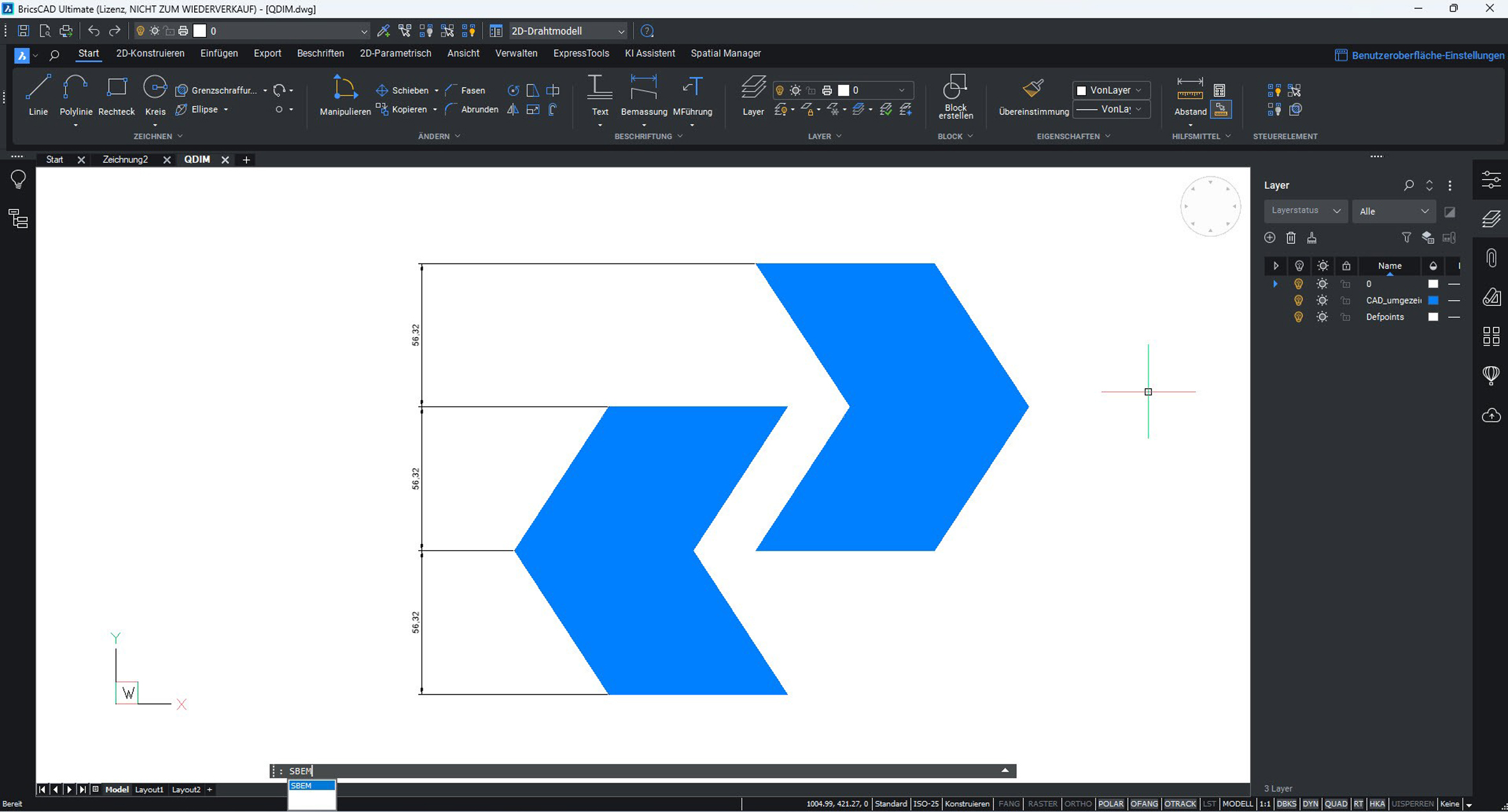This screenshot has width=1508, height=812.
Task: Toggle POLAR tracking in status bar
Action: pos(1111,804)
